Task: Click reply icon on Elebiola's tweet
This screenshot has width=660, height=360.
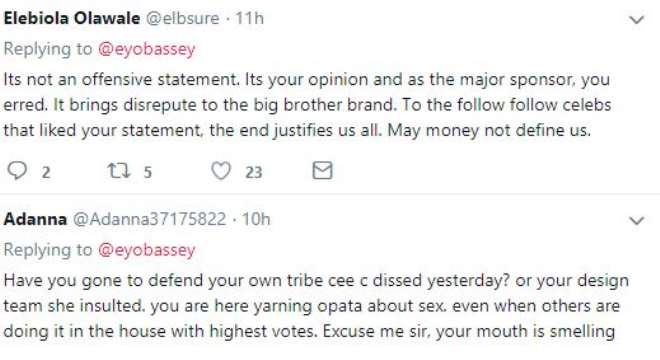Action: (x=17, y=171)
